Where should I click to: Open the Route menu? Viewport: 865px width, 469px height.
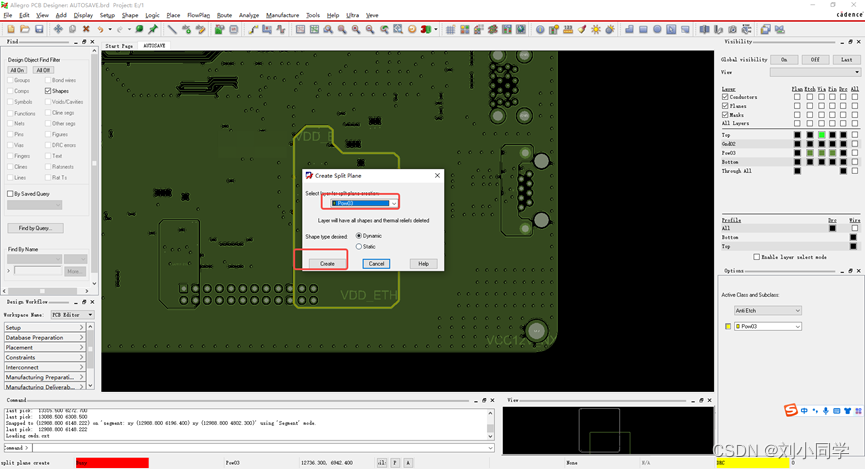point(224,15)
